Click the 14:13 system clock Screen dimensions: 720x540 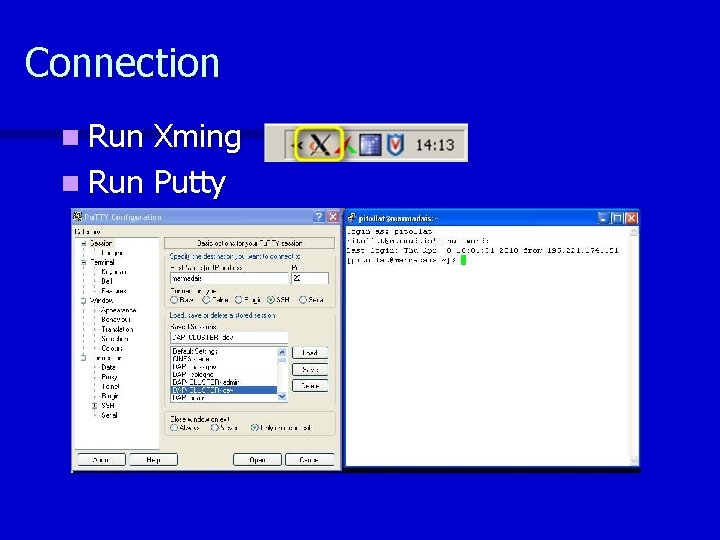[x=435, y=145]
